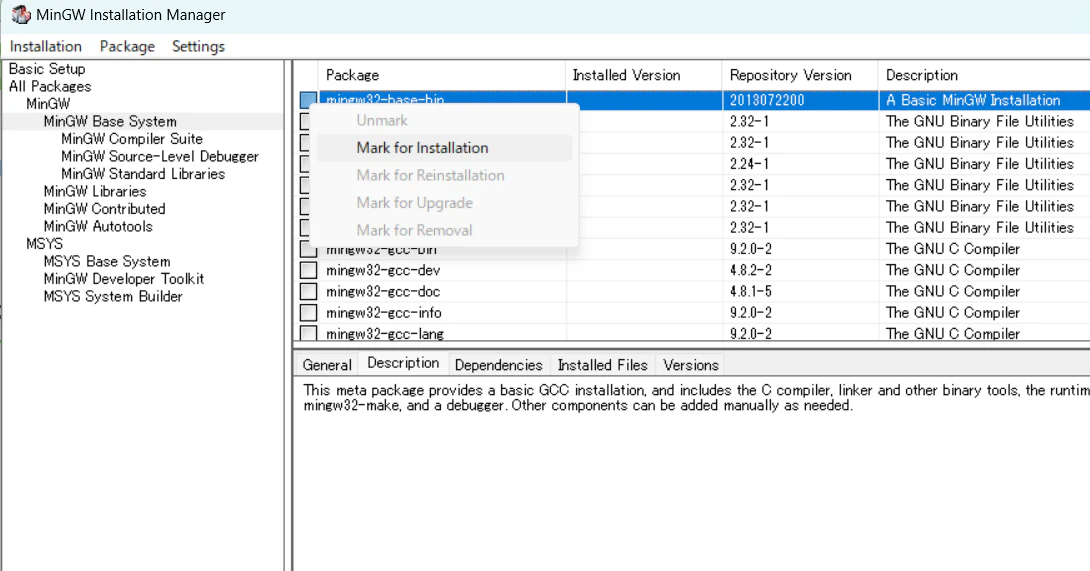Select All Packages in the left tree

pyautogui.click(x=50, y=86)
